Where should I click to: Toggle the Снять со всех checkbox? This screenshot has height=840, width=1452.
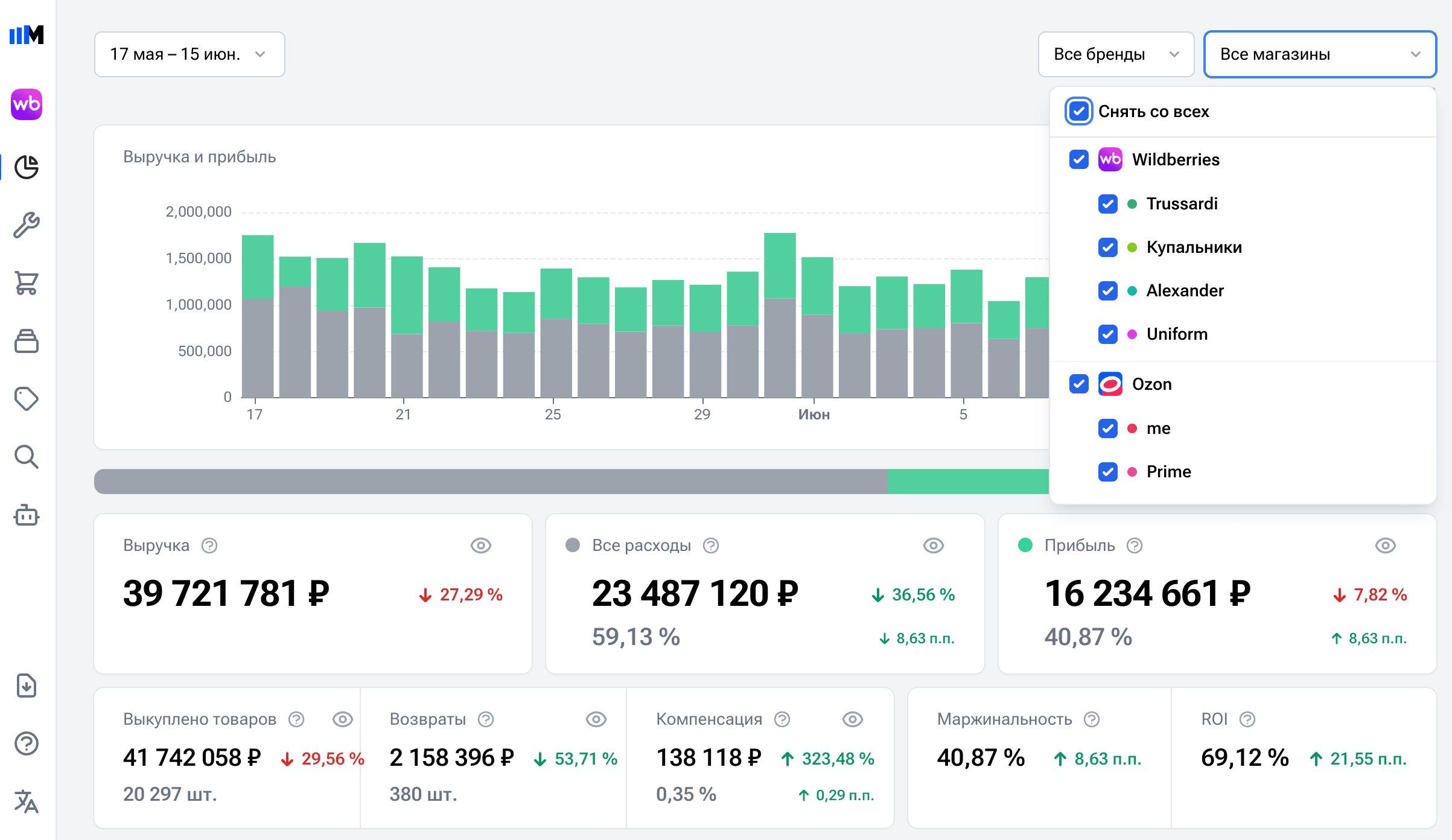click(x=1078, y=111)
